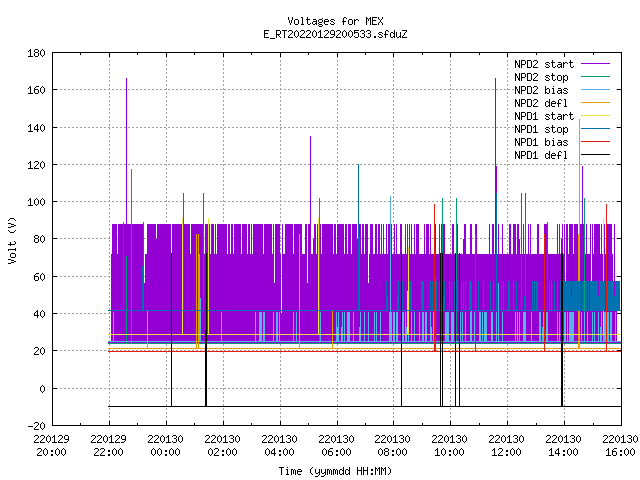
Task: Click the 180 y-axis tick label
Action: [x=36, y=53]
